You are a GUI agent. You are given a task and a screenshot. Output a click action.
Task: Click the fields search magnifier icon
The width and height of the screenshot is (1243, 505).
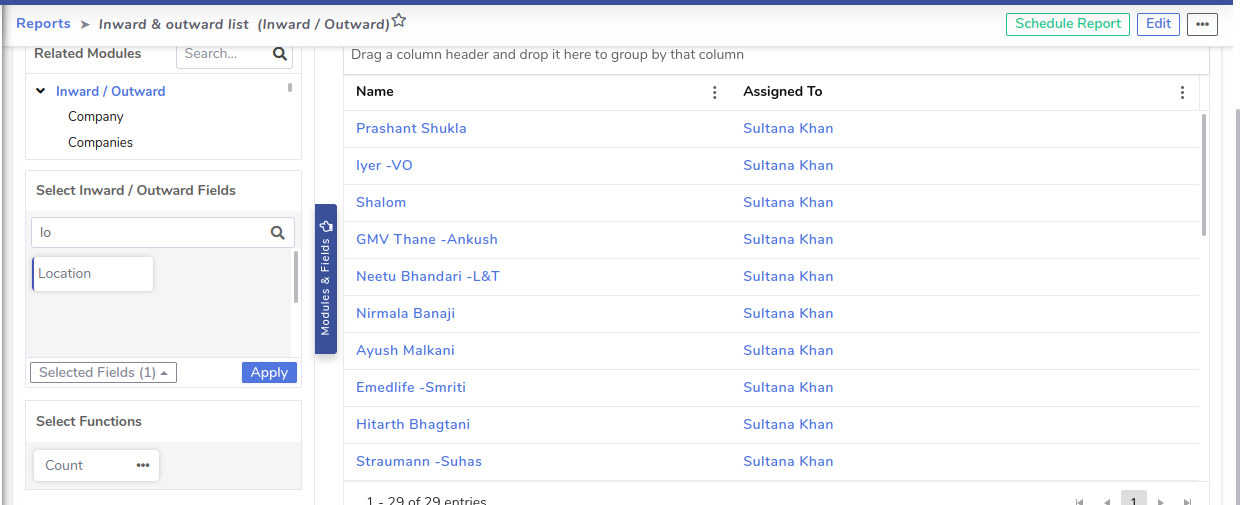tap(278, 233)
